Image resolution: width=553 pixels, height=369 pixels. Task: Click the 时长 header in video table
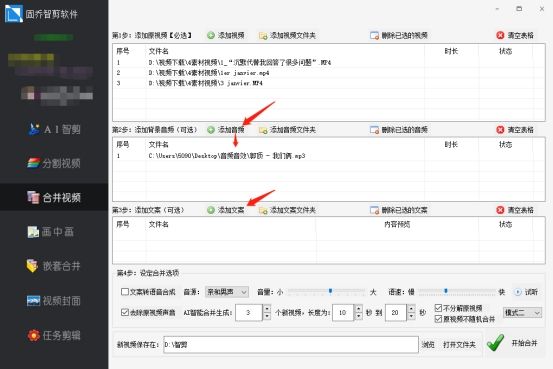pyautogui.click(x=451, y=51)
